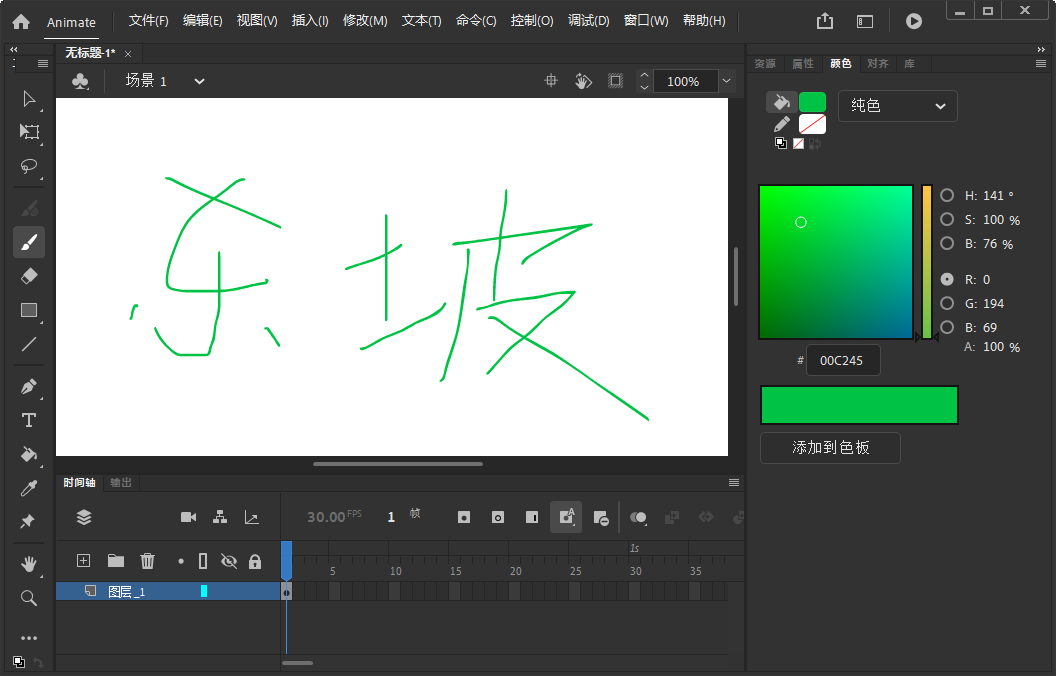The width and height of the screenshot is (1056, 676).
Task: Open the 窗口 menu
Action: [645, 20]
